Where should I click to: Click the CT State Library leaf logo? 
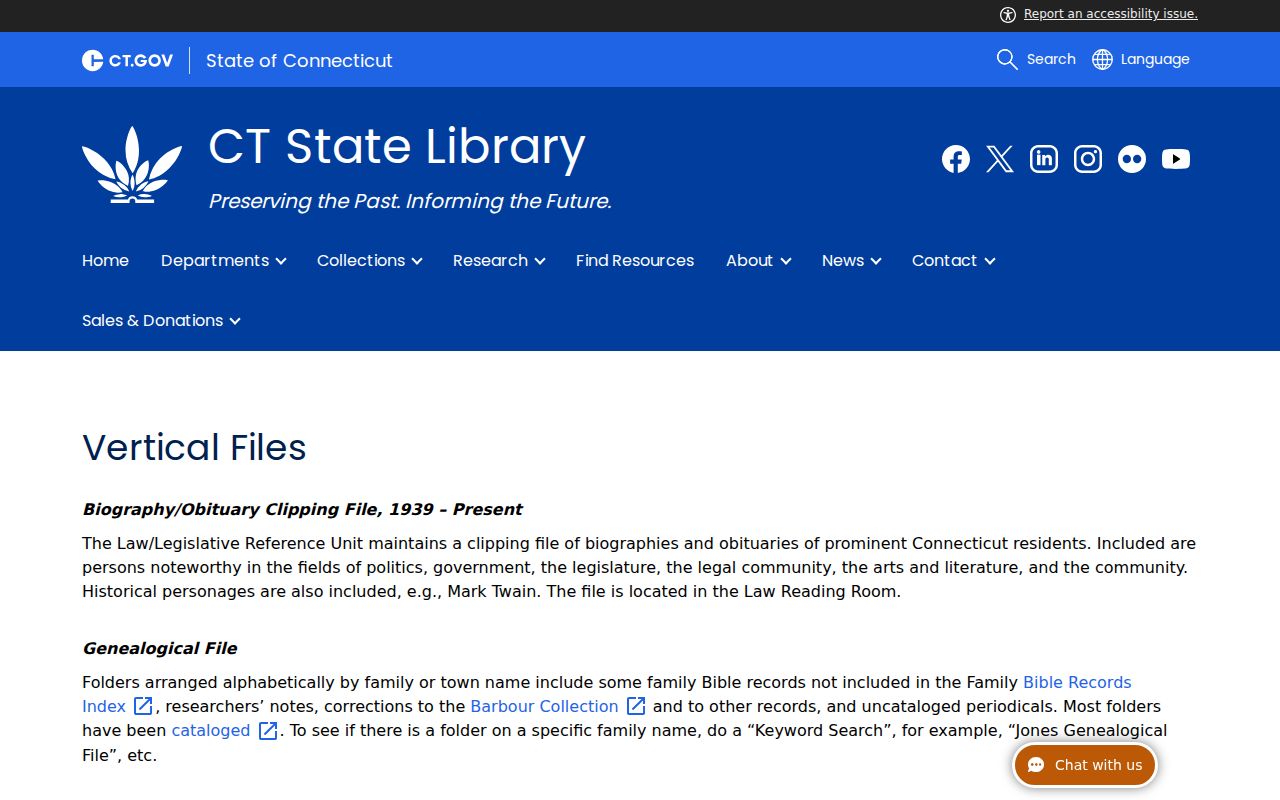(132, 165)
